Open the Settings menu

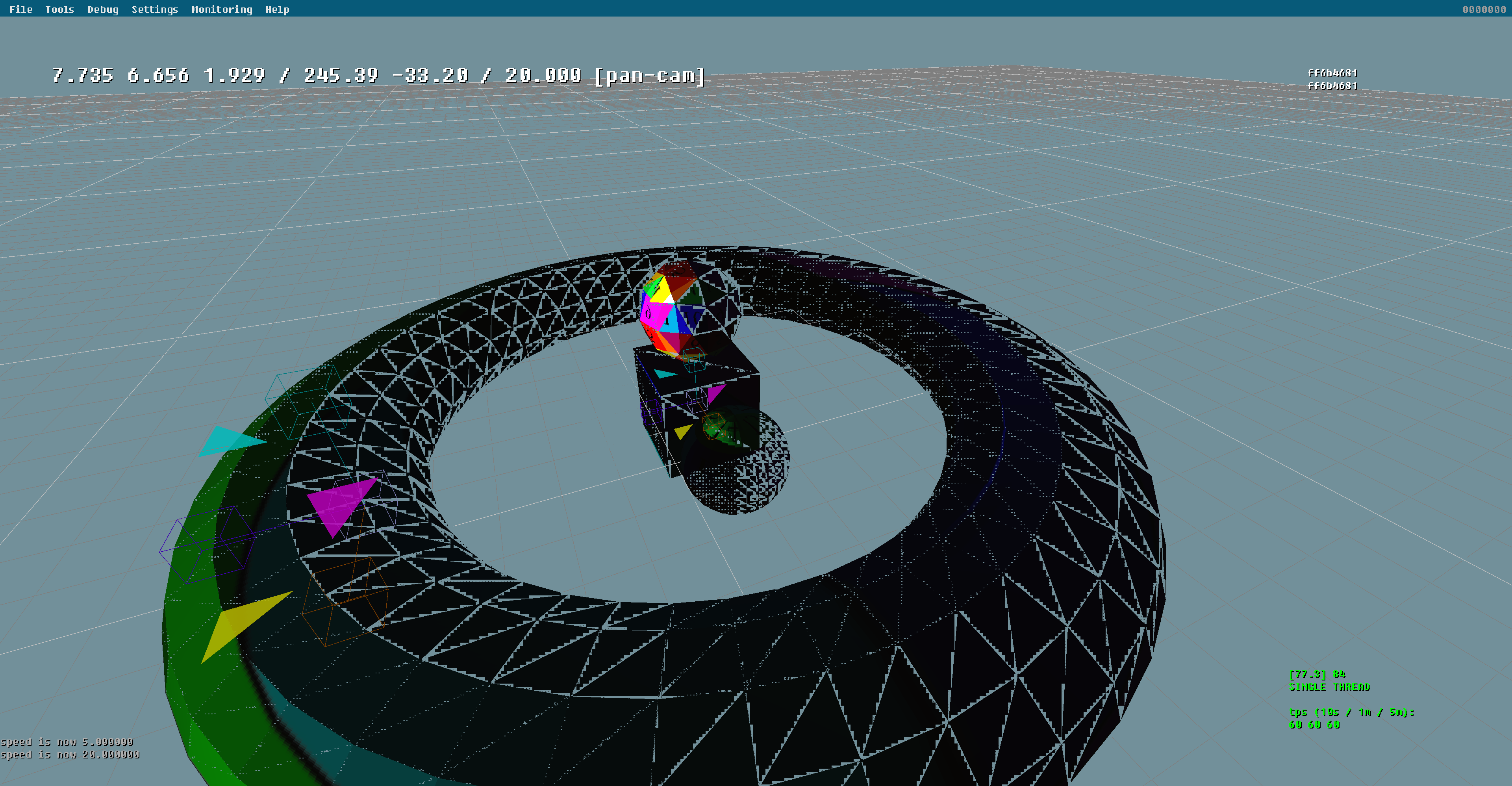click(x=154, y=9)
